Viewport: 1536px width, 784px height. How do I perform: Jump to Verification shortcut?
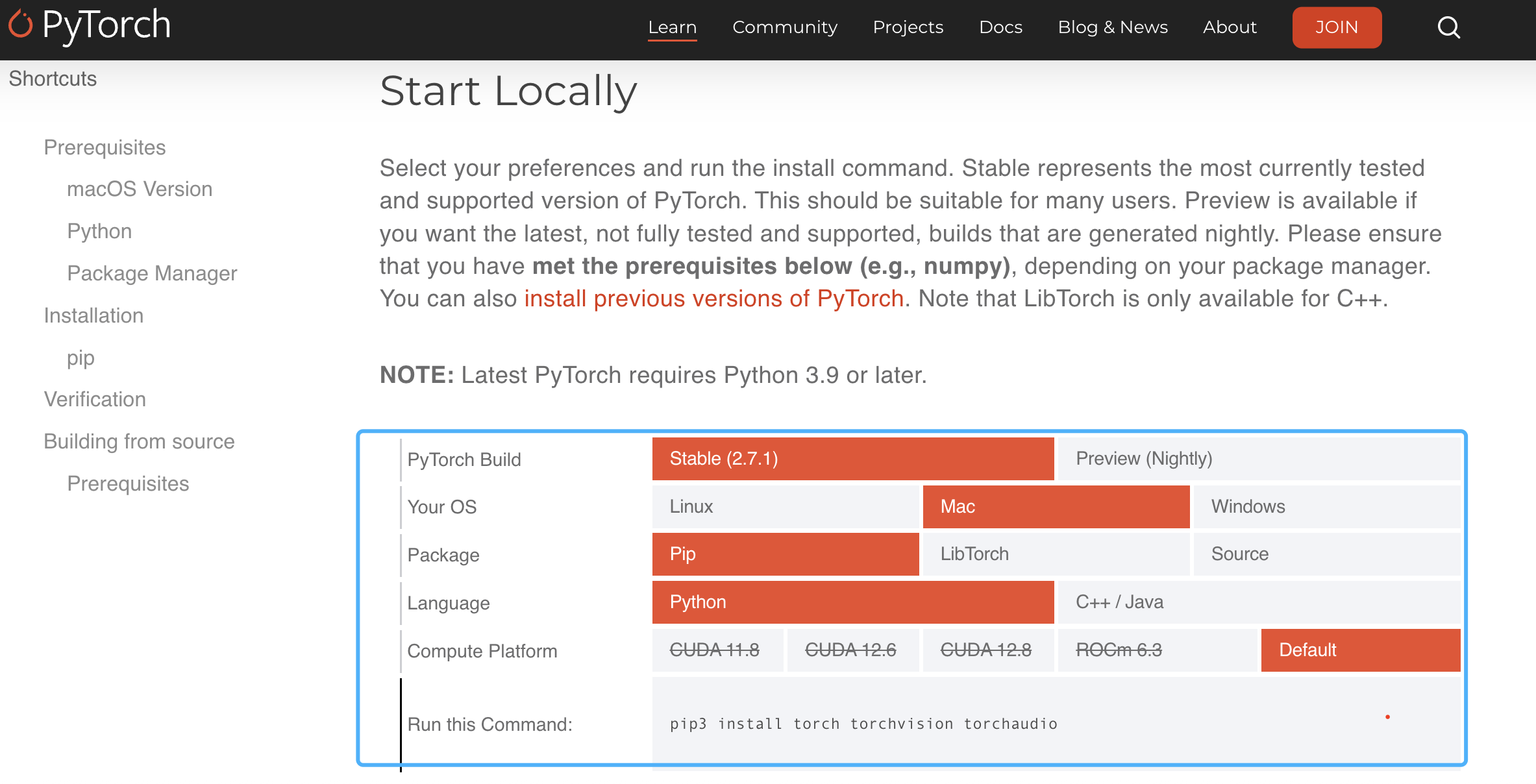point(95,399)
